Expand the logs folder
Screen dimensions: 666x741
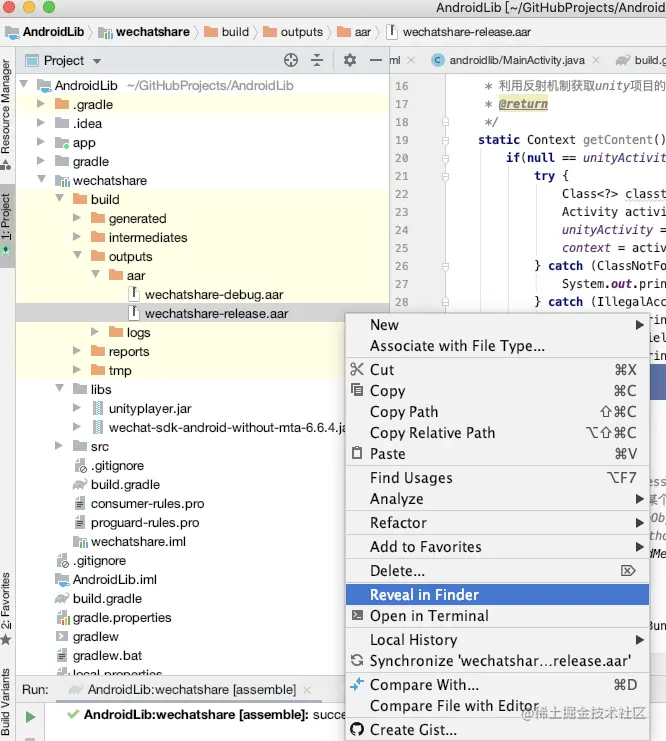[x=95, y=331]
